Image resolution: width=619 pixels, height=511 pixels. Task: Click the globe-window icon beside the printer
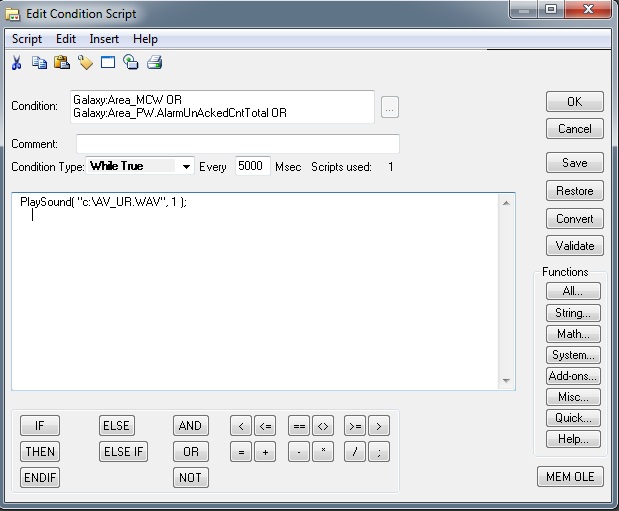[x=131, y=63]
